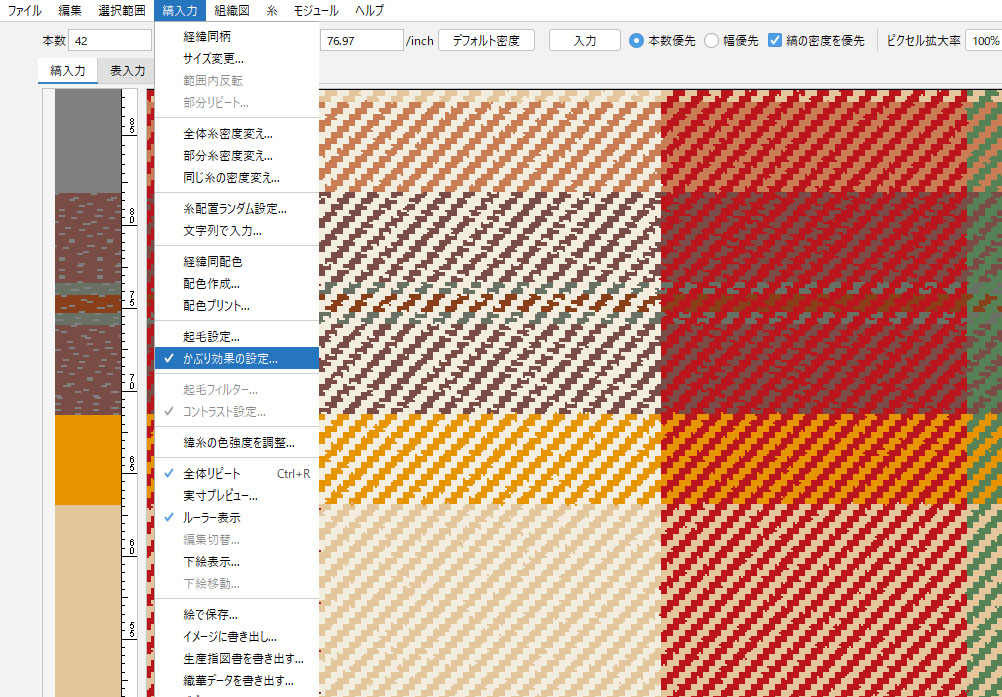Select the gray yarn color stripe
The image size is (1002, 697).
click(x=87, y=140)
